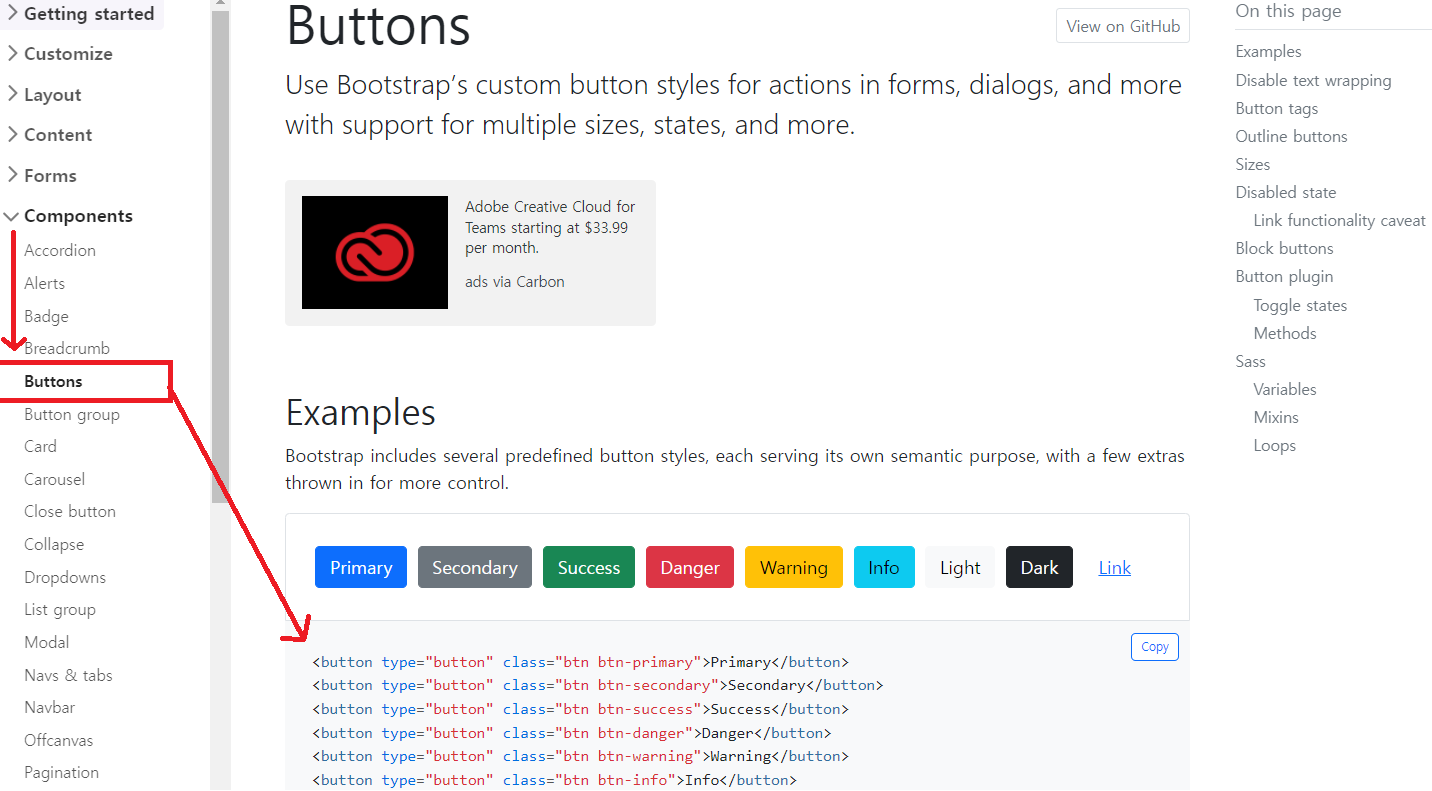Click the blue Primary example button
Screen dimensions: 1432x791
(361, 567)
